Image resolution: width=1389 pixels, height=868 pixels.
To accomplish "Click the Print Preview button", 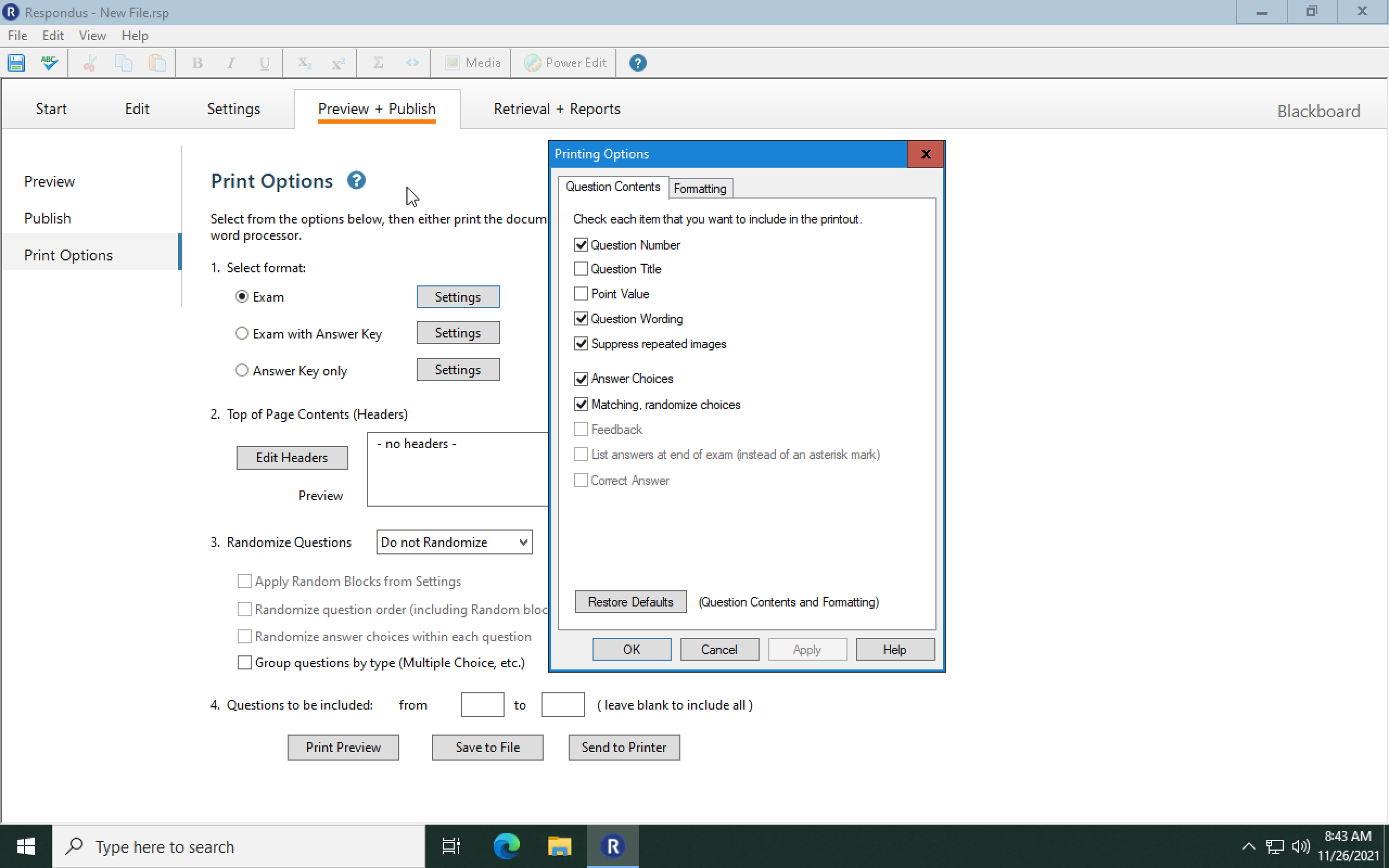I will 343,747.
